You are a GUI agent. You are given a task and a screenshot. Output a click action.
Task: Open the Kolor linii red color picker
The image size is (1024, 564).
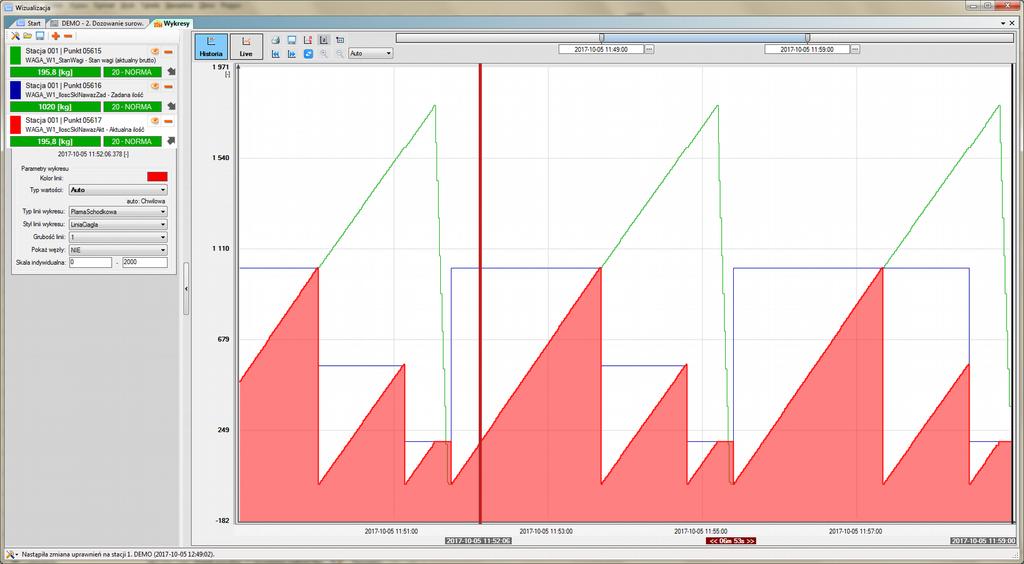(157, 177)
